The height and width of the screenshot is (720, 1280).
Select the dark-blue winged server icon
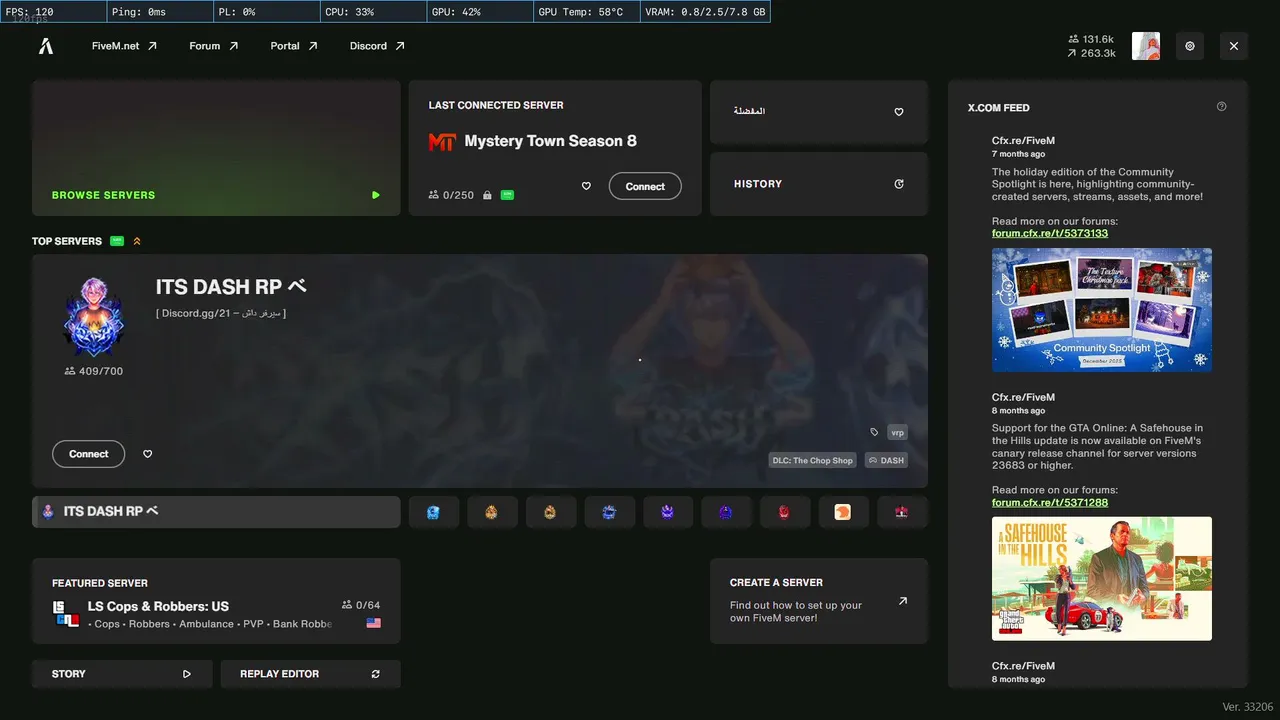(x=609, y=512)
